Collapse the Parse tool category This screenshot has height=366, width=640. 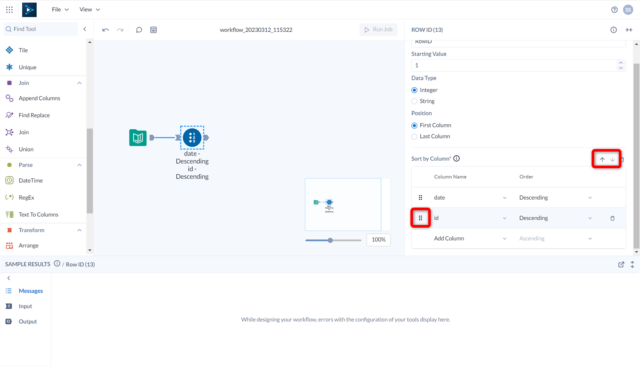(x=79, y=165)
